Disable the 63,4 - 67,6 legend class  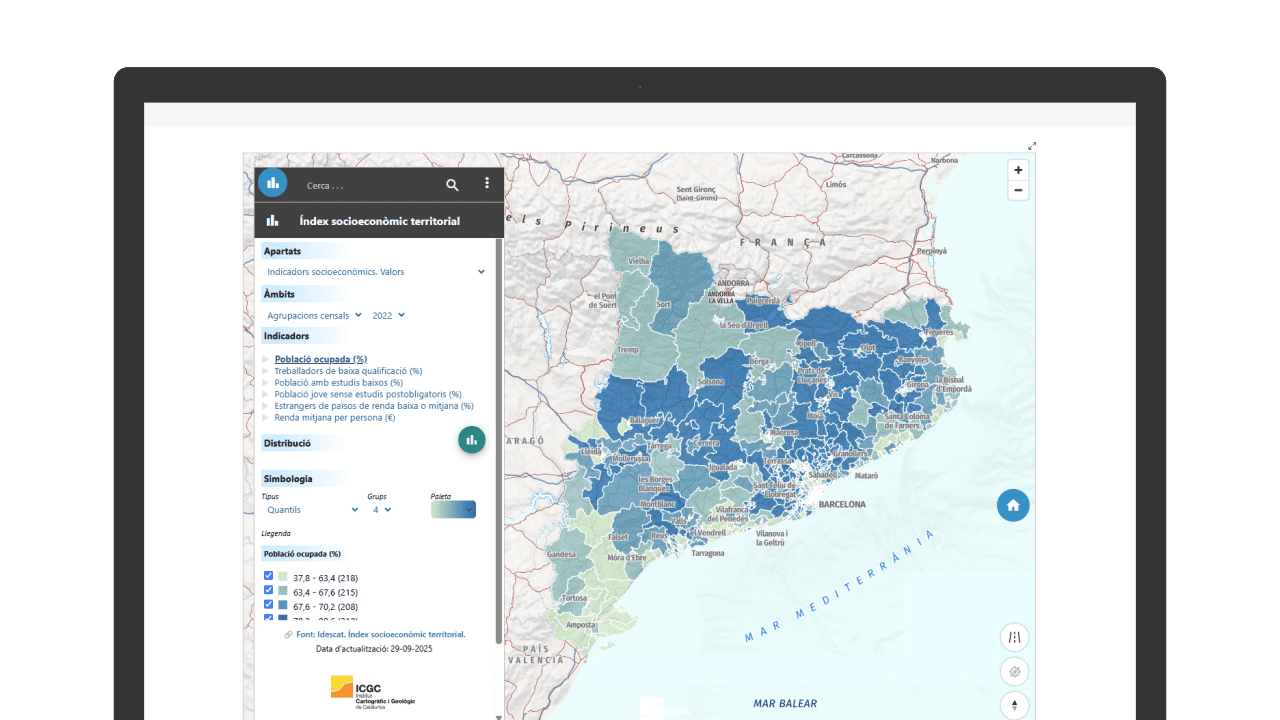(268, 590)
